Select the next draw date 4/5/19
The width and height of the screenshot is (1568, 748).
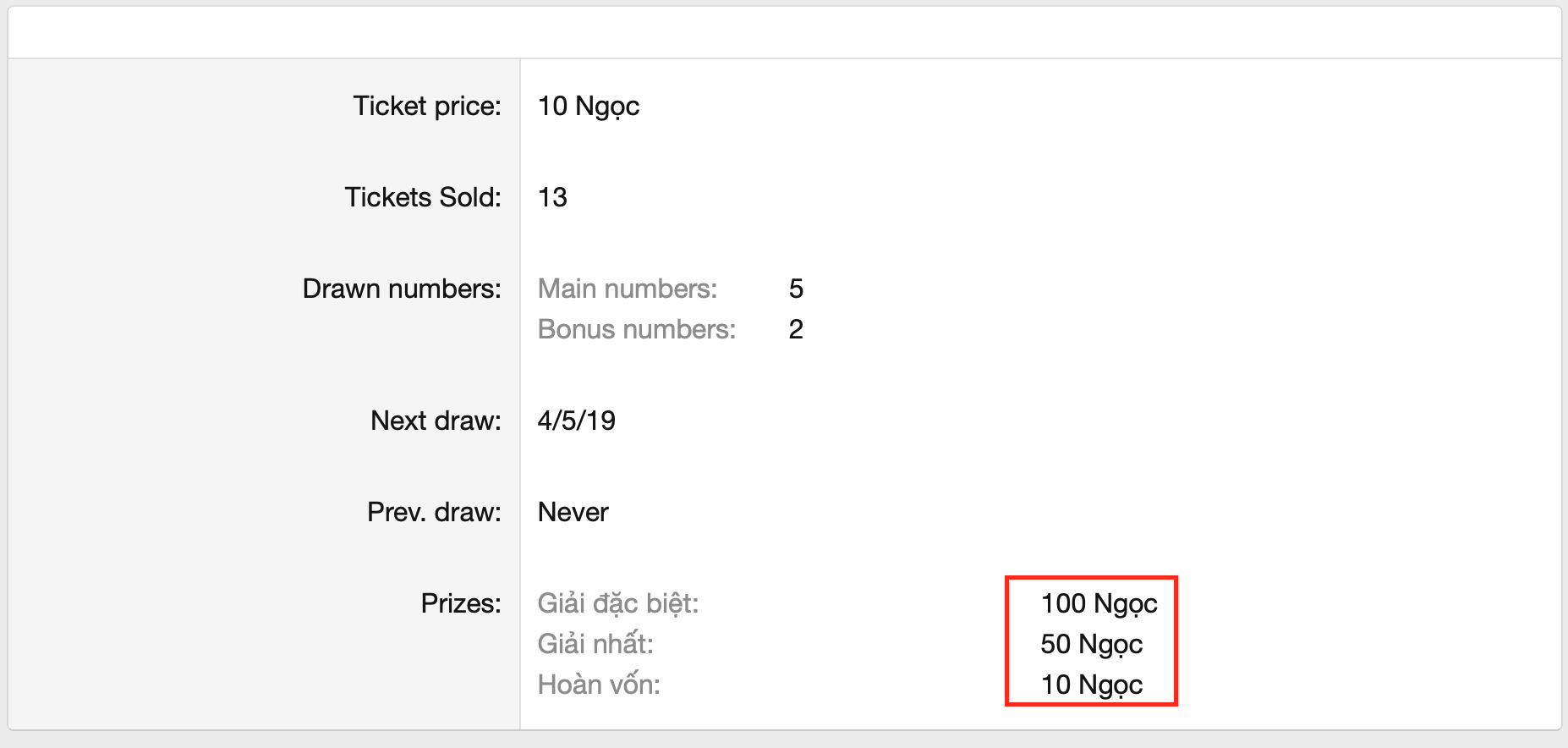point(577,421)
